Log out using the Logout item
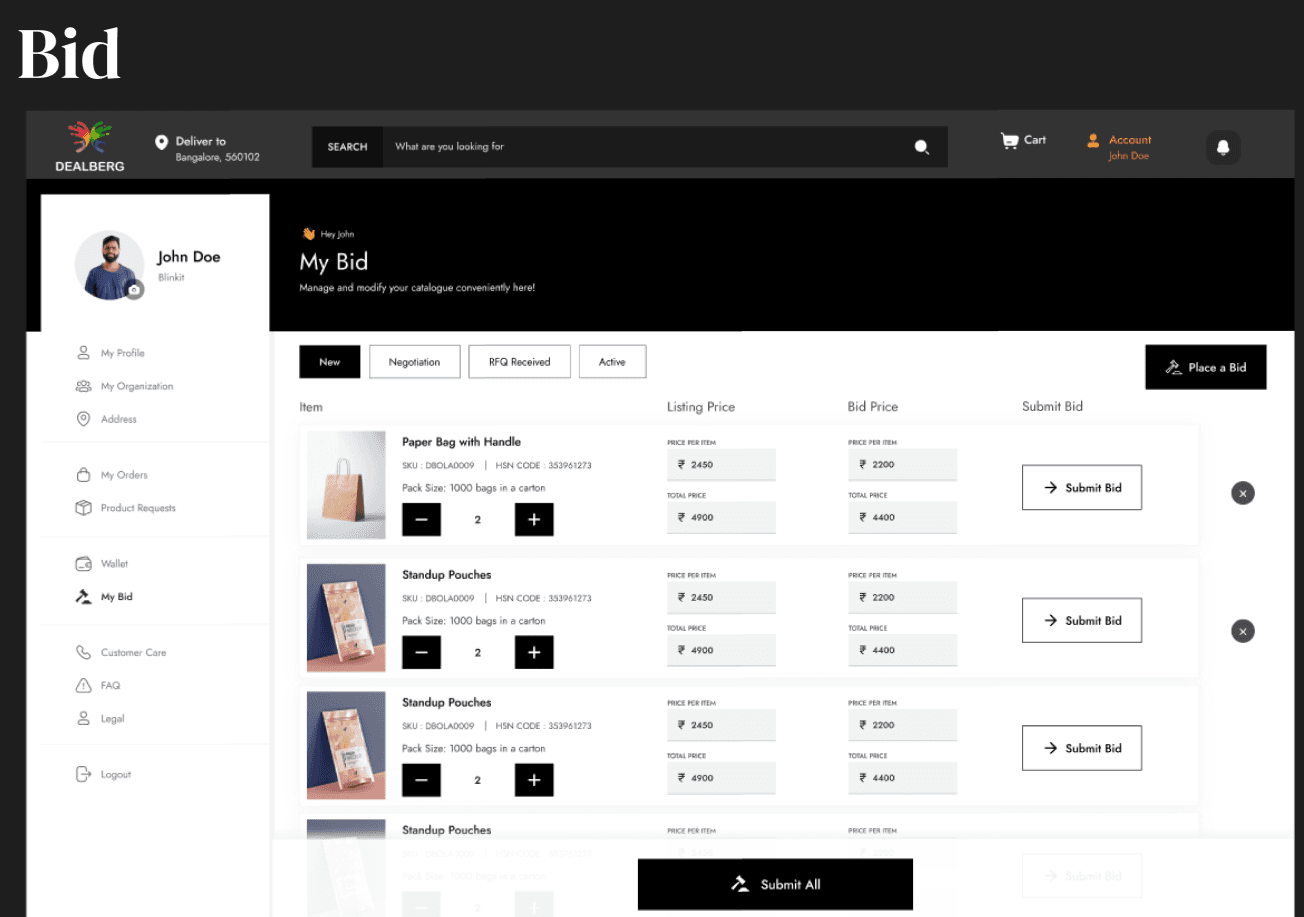The image size is (1304, 917). pyautogui.click(x=103, y=775)
